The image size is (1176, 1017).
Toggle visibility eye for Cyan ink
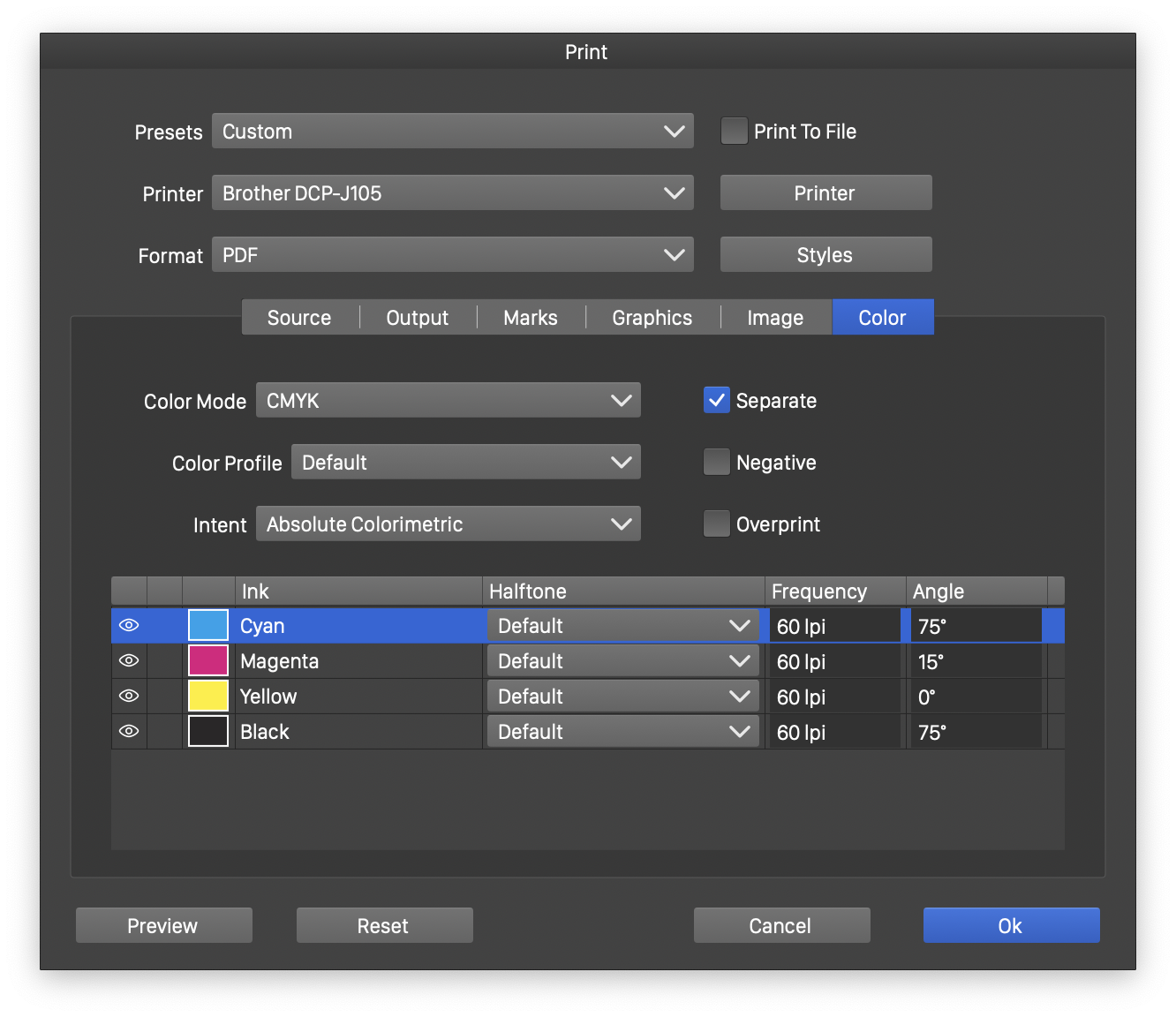click(129, 626)
